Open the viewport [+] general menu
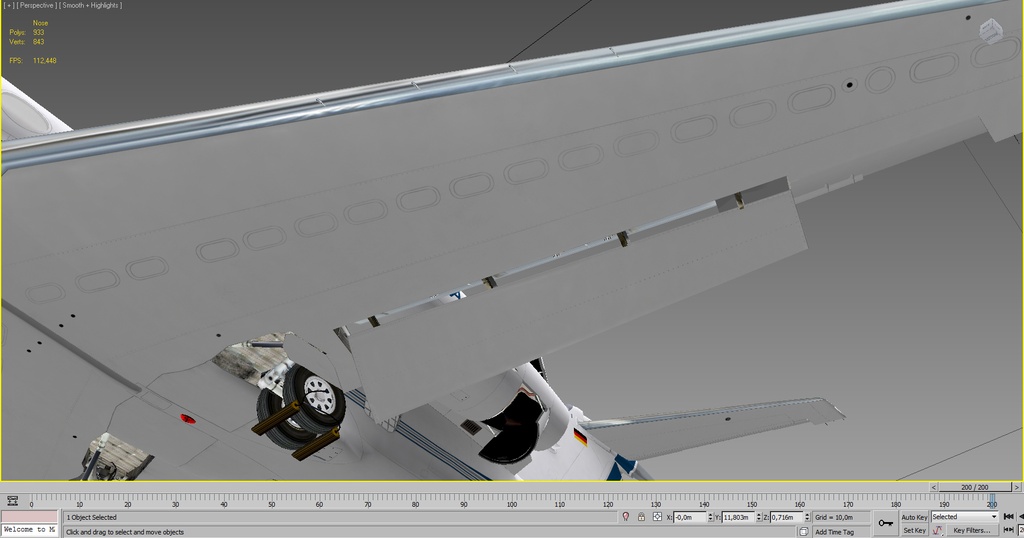Image resolution: width=1024 pixels, height=538 pixels. click(9, 6)
